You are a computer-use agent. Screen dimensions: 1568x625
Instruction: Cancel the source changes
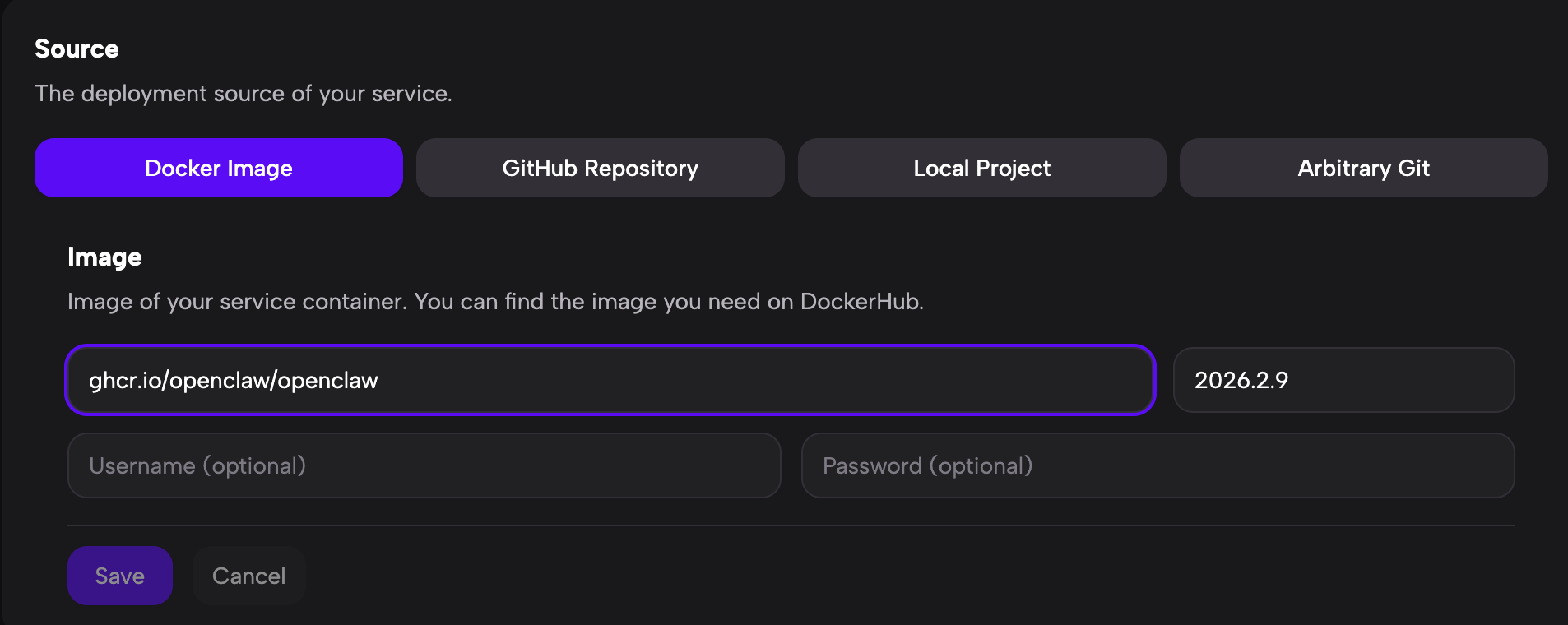[248, 576]
